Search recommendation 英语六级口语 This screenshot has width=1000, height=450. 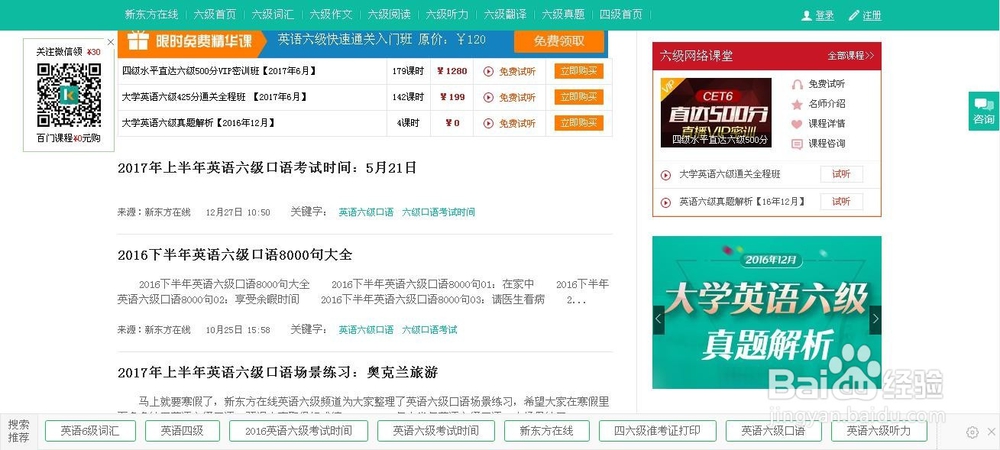[x=774, y=431]
